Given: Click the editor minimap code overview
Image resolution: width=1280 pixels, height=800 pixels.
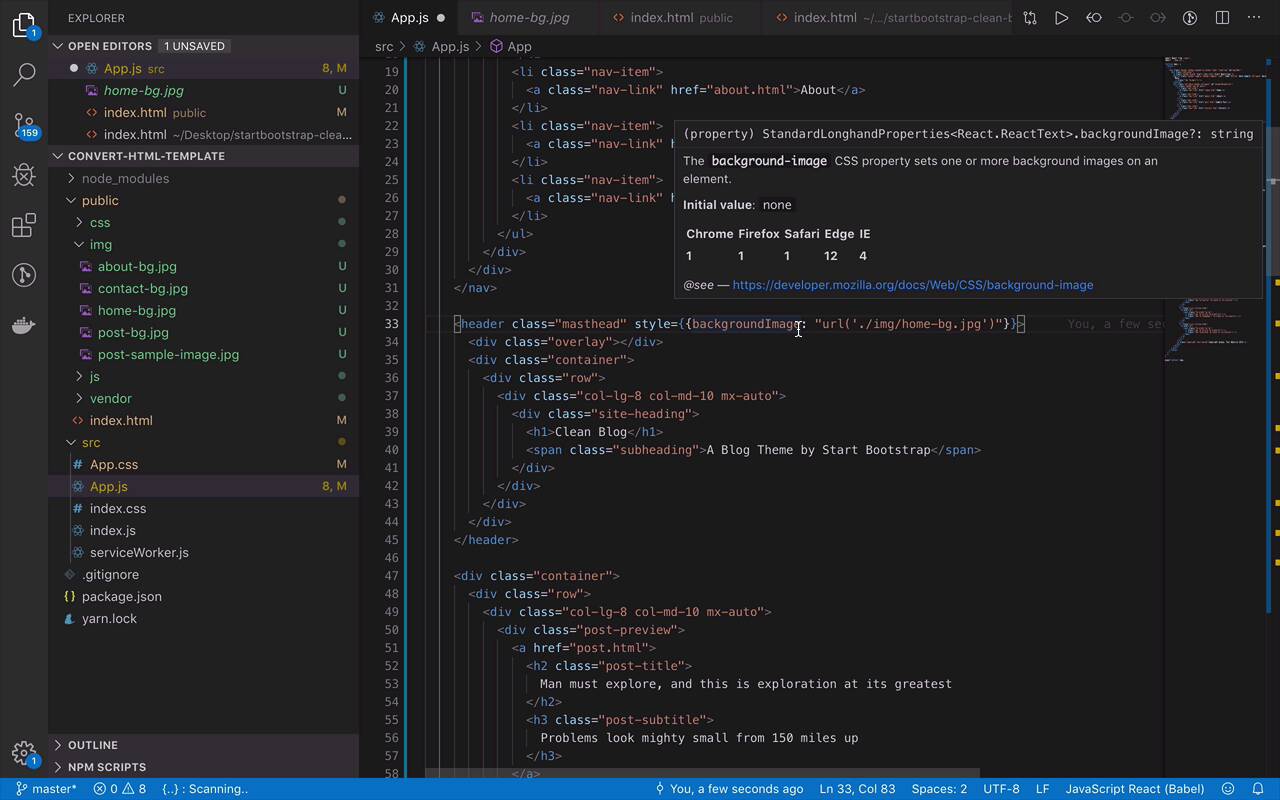Looking at the screenshot, I should (1215, 210).
